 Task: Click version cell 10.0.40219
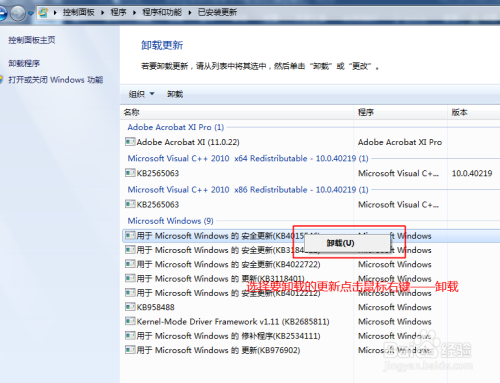(472, 173)
